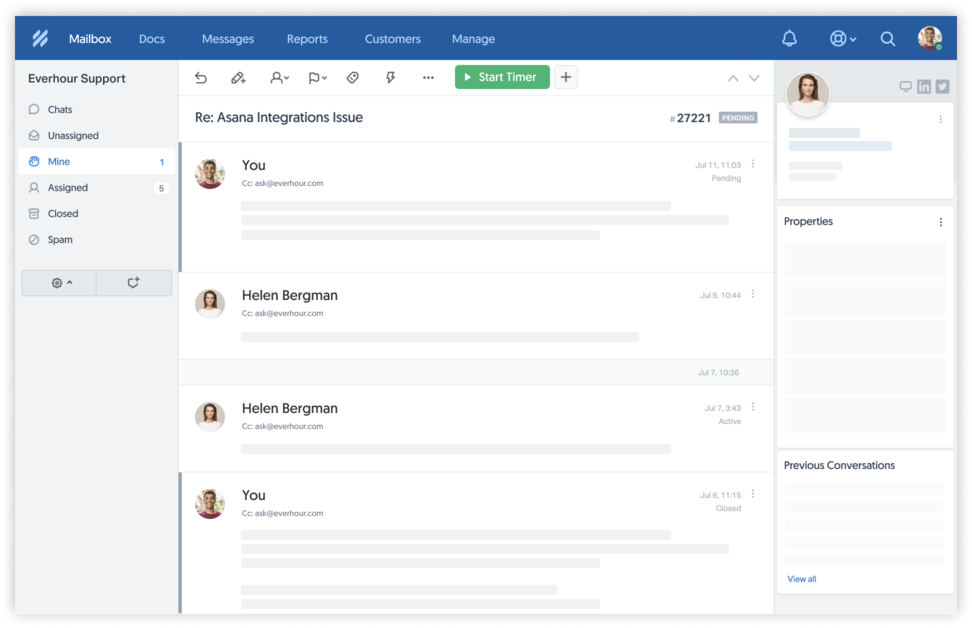972x628 pixels.
Task: Select the compose note pencil icon
Action: click(238, 77)
